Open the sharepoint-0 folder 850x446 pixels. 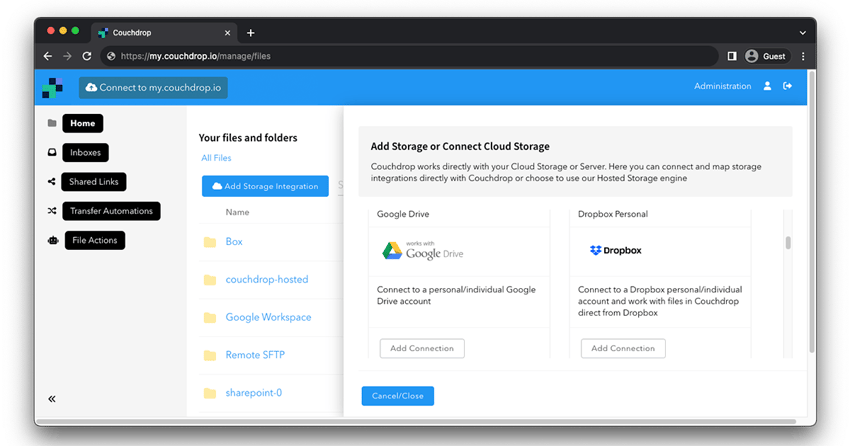(x=254, y=393)
